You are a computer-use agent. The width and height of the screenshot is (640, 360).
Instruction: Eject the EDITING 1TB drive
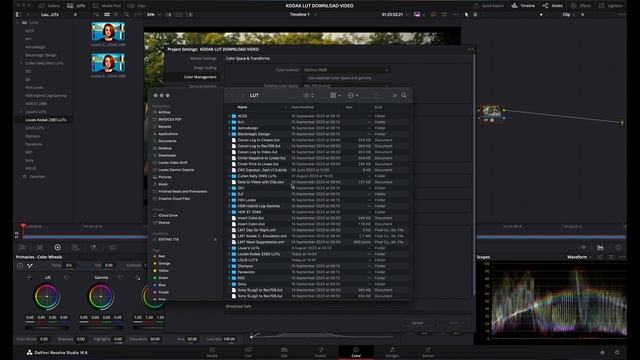point(216,240)
